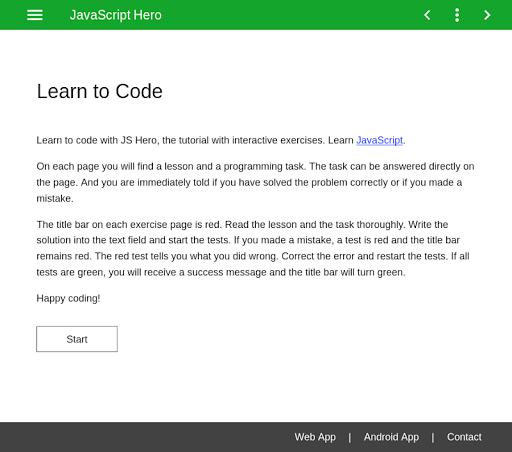Go to next page with right chevron
512x452 pixels.
487,15
